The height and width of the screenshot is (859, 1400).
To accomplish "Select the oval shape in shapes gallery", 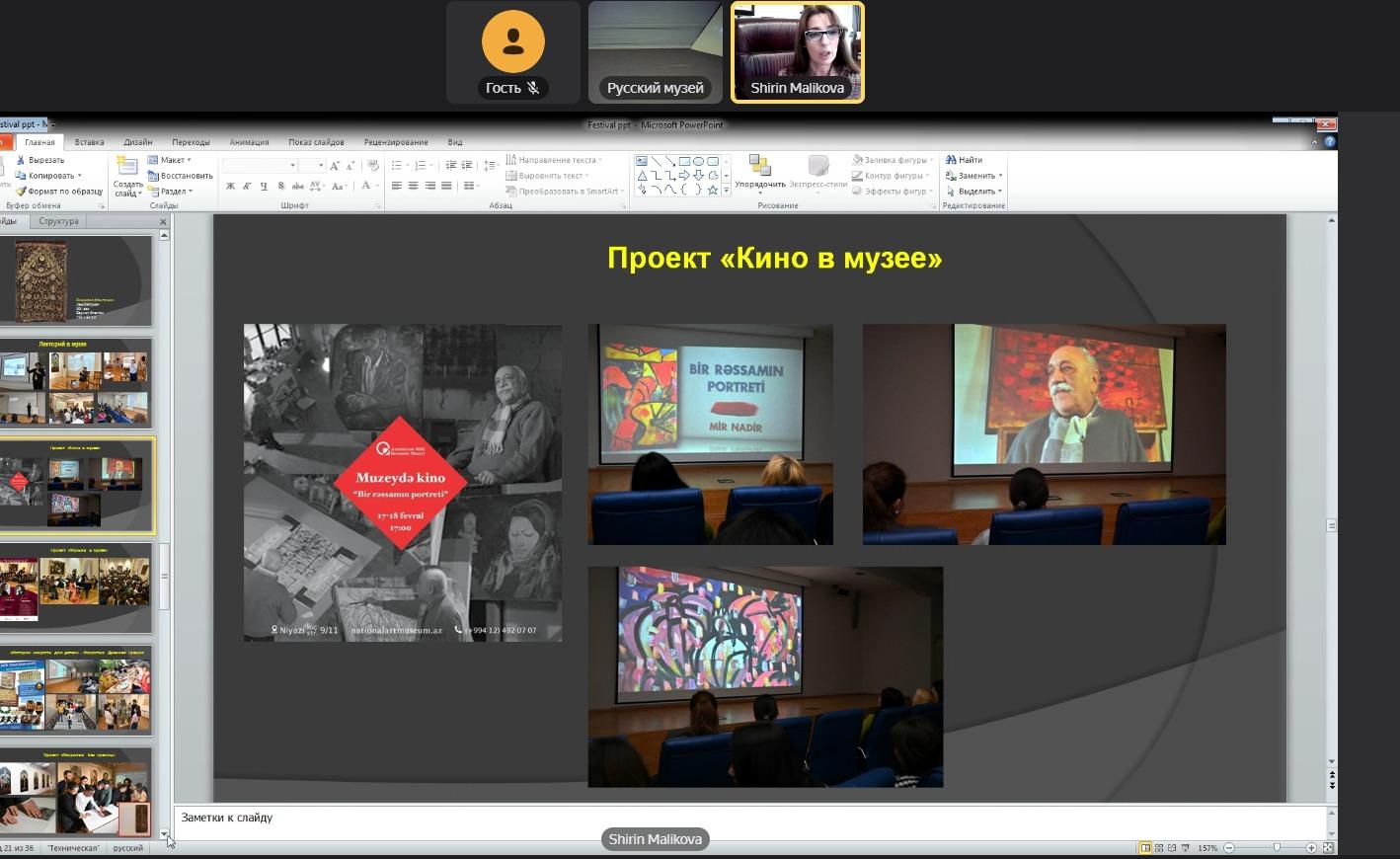I will coord(698,161).
